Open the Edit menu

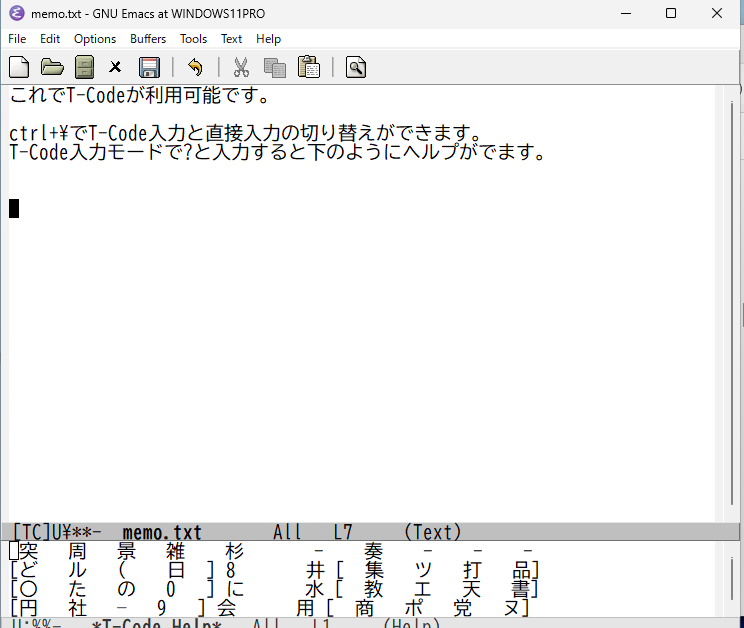pos(50,39)
